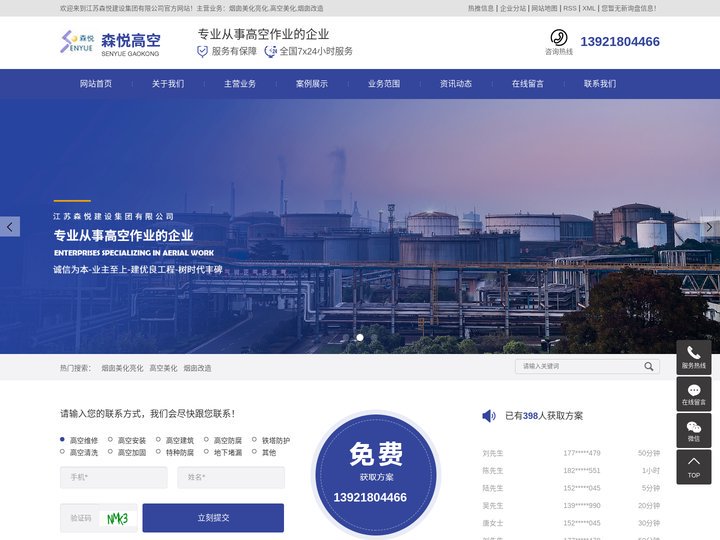
Task: Submit the form with 立刻提交
Action: pyautogui.click(x=213, y=518)
